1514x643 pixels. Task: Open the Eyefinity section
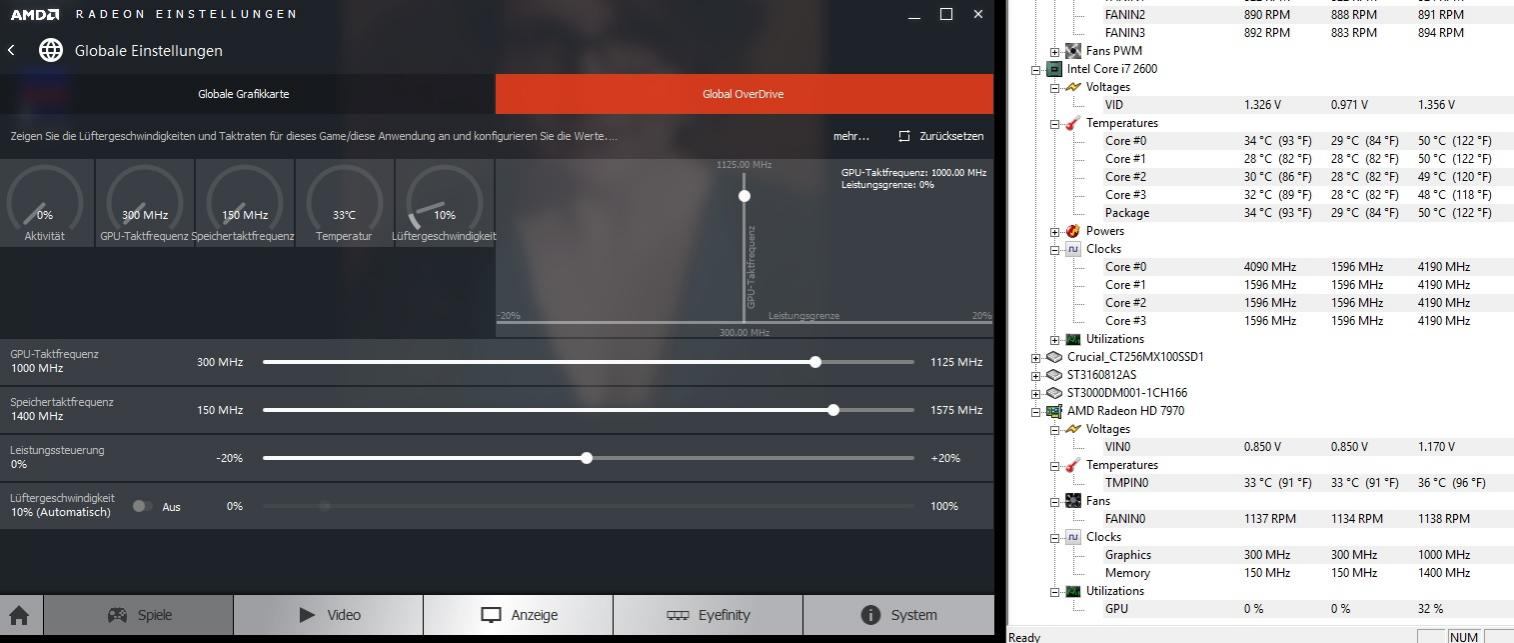click(708, 615)
